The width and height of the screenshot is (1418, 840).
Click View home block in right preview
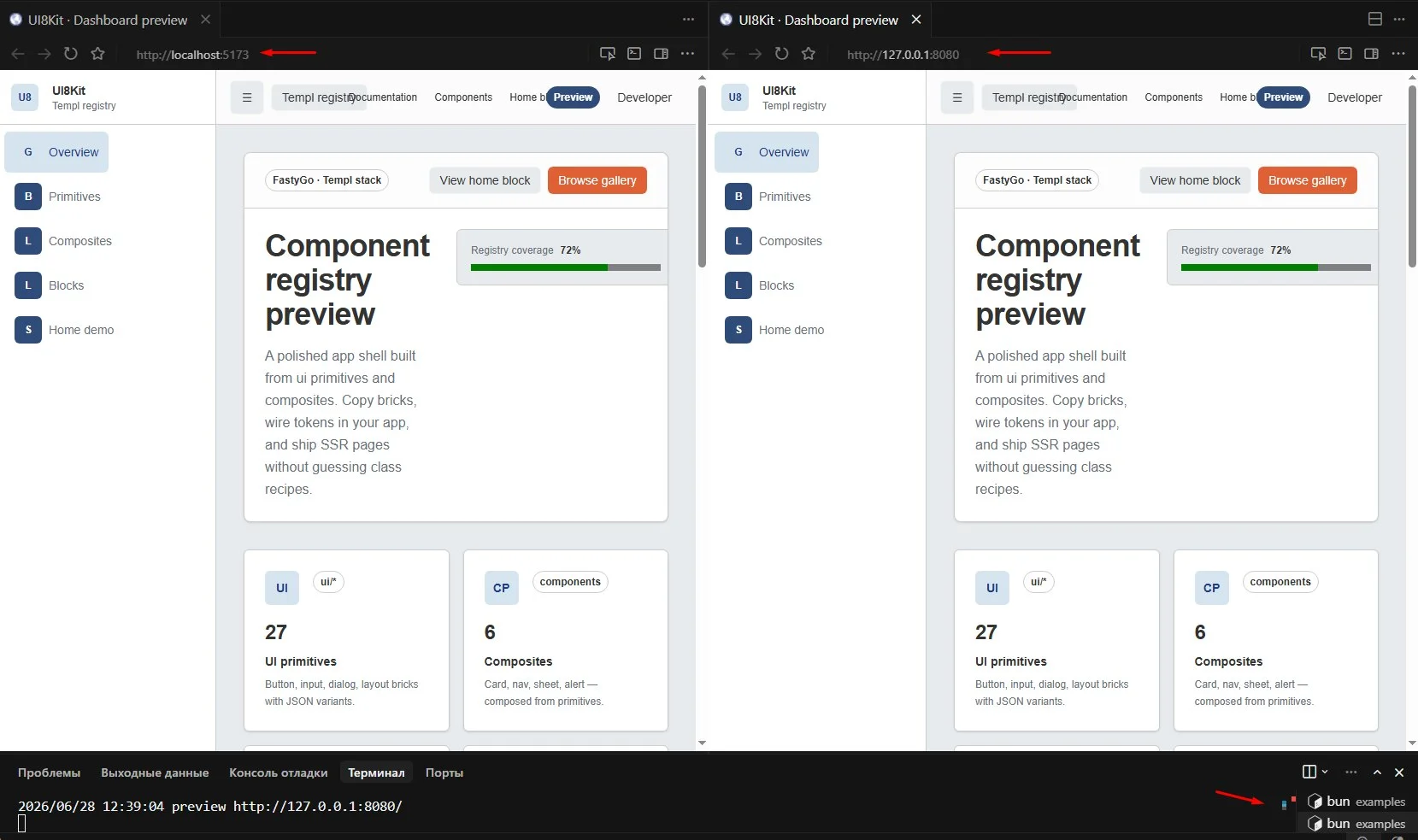click(1195, 180)
